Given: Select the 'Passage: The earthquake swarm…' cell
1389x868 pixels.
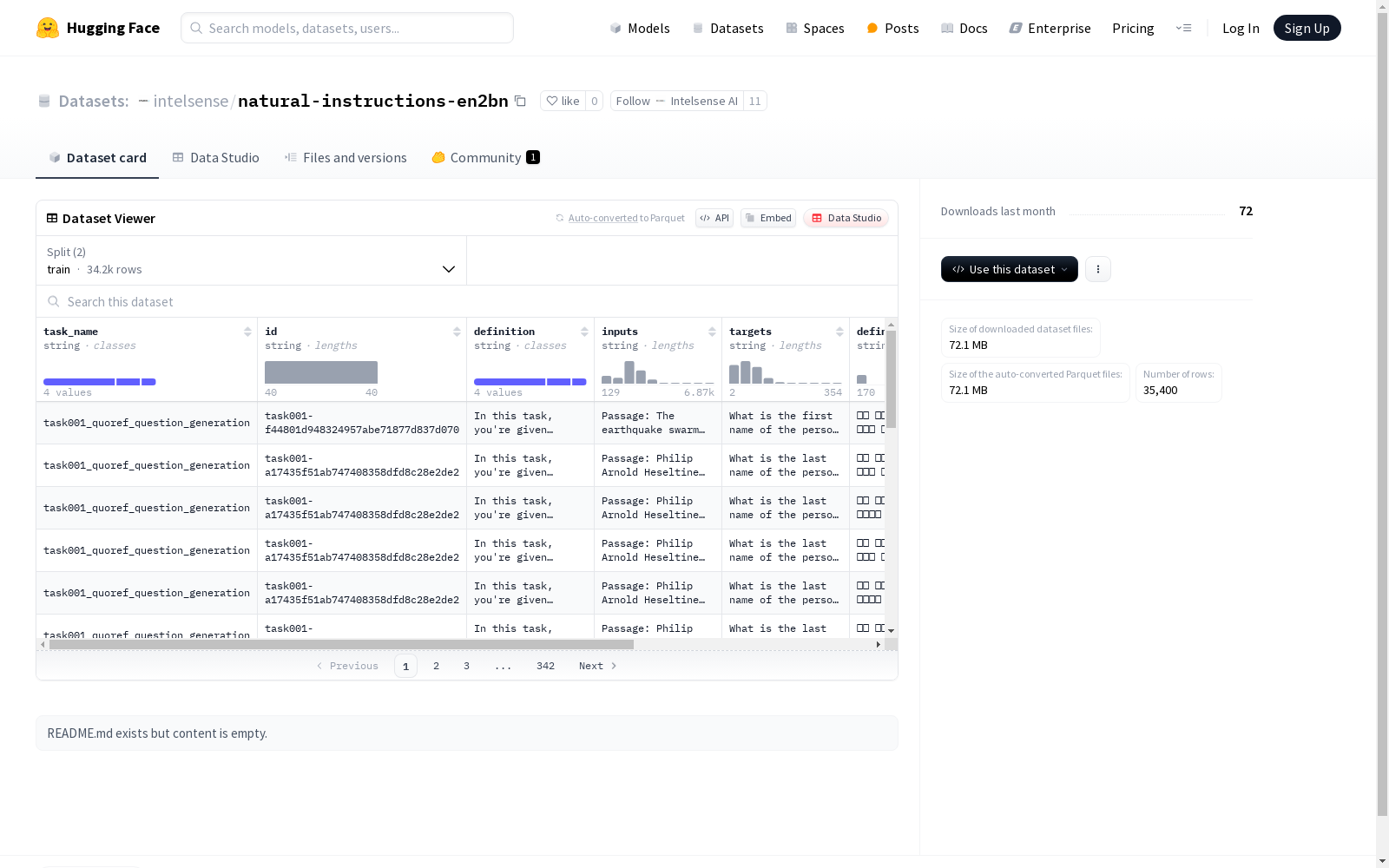Looking at the screenshot, I should point(658,423).
